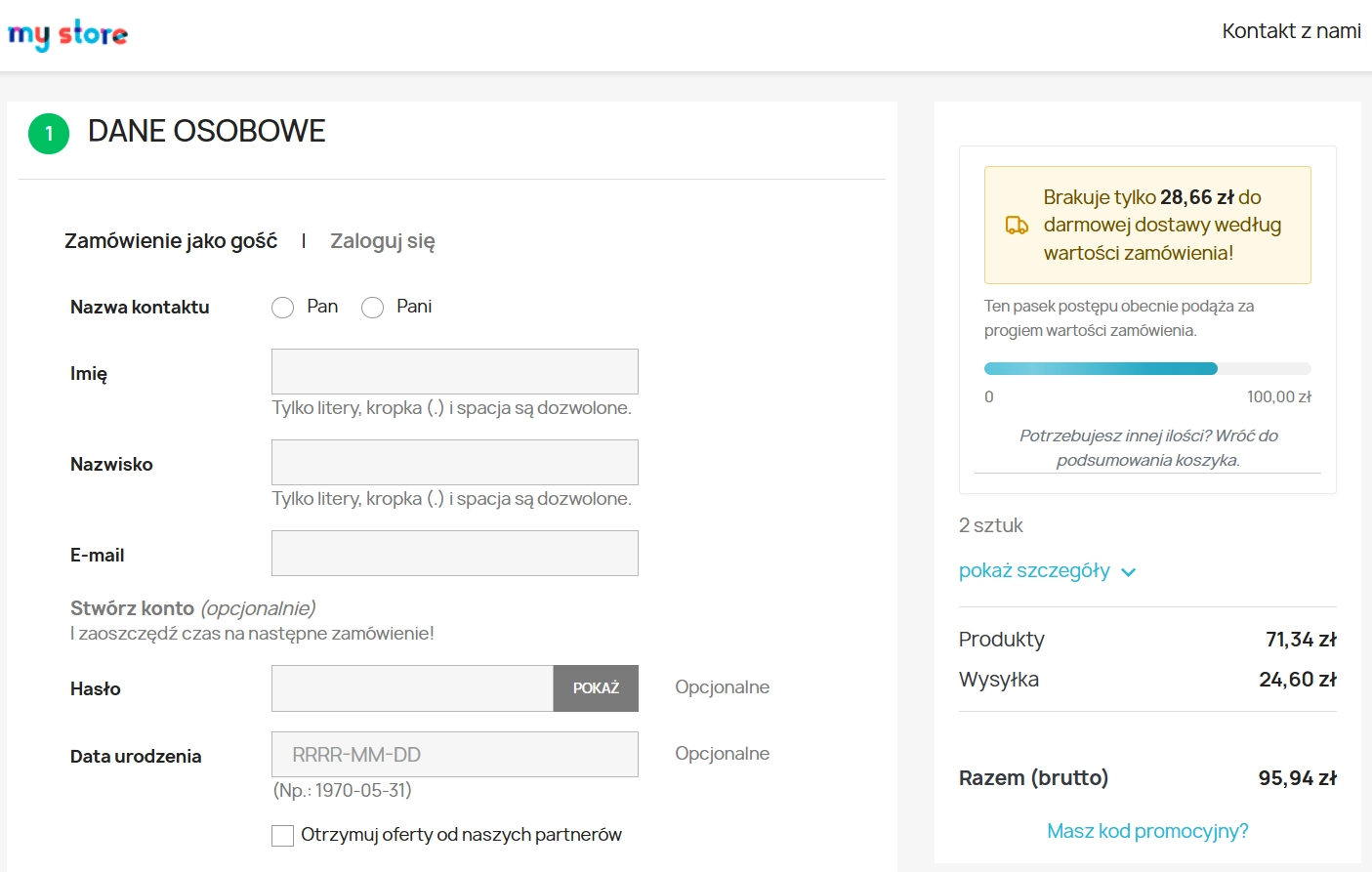The height and width of the screenshot is (872, 1372).
Task: Click the free delivery progress bar
Action: click(1147, 368)
